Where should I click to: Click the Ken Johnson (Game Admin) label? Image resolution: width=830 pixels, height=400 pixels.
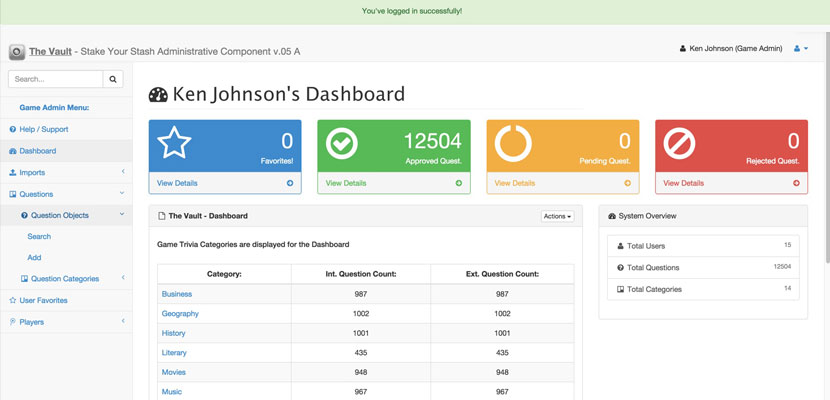tap(736, 49)
